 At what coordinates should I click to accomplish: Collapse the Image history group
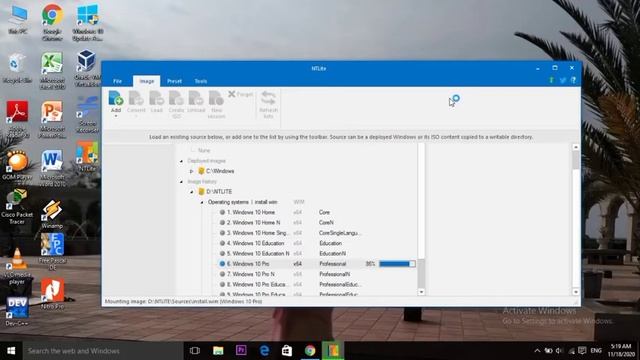[182, 182]
